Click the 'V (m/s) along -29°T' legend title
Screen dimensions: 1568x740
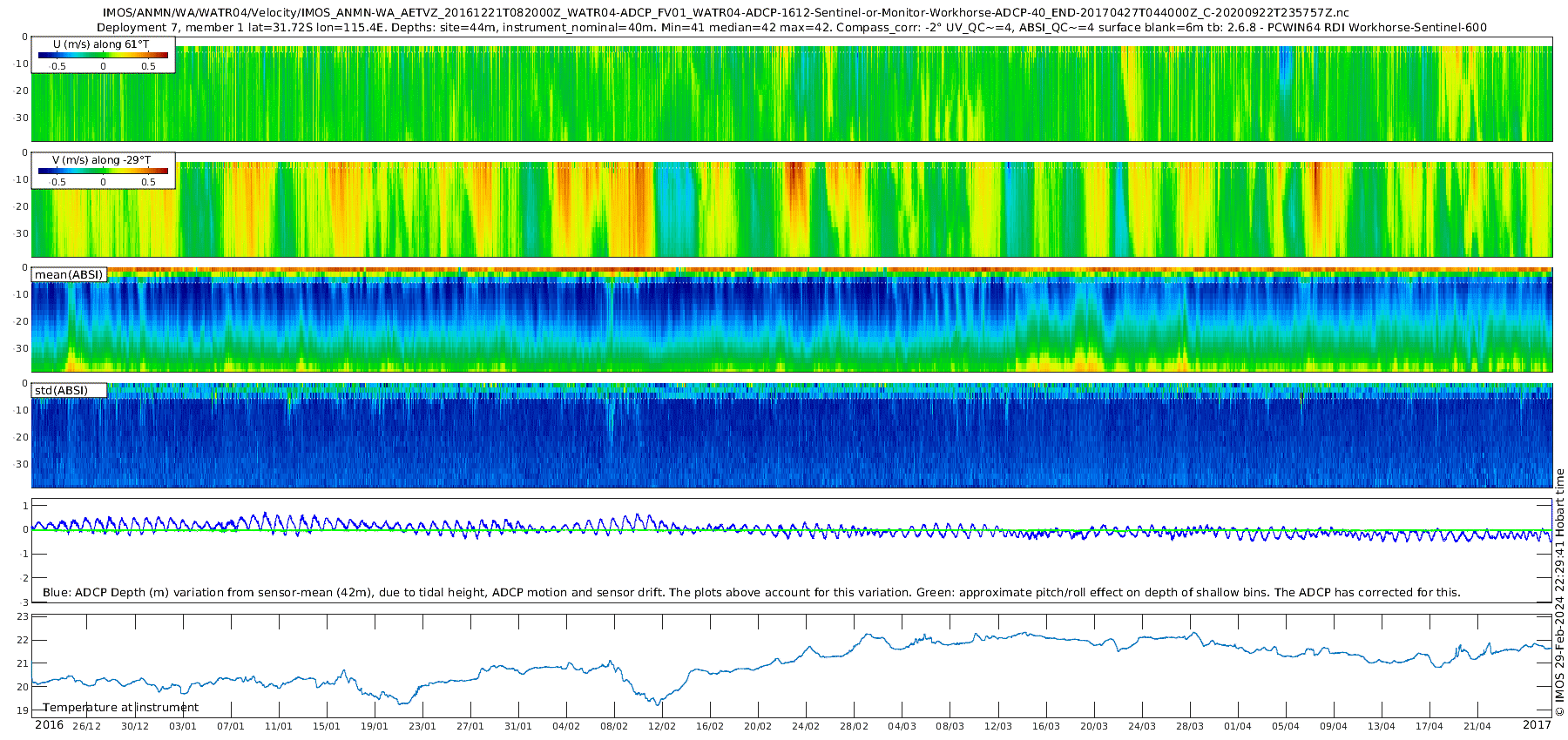click(101, 160)
